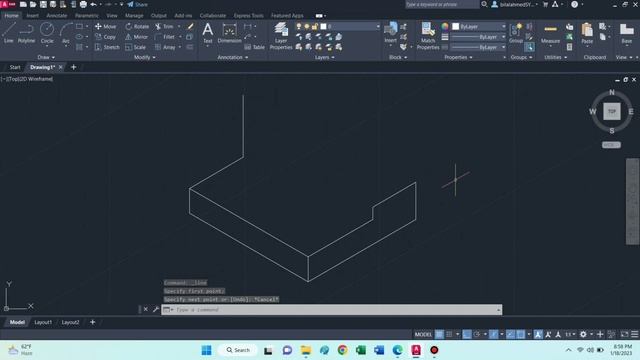The width and height of the screenshot is (640, 360).
Task: Open the Trim tool dropdown arrow
Action: coord(179,26)
